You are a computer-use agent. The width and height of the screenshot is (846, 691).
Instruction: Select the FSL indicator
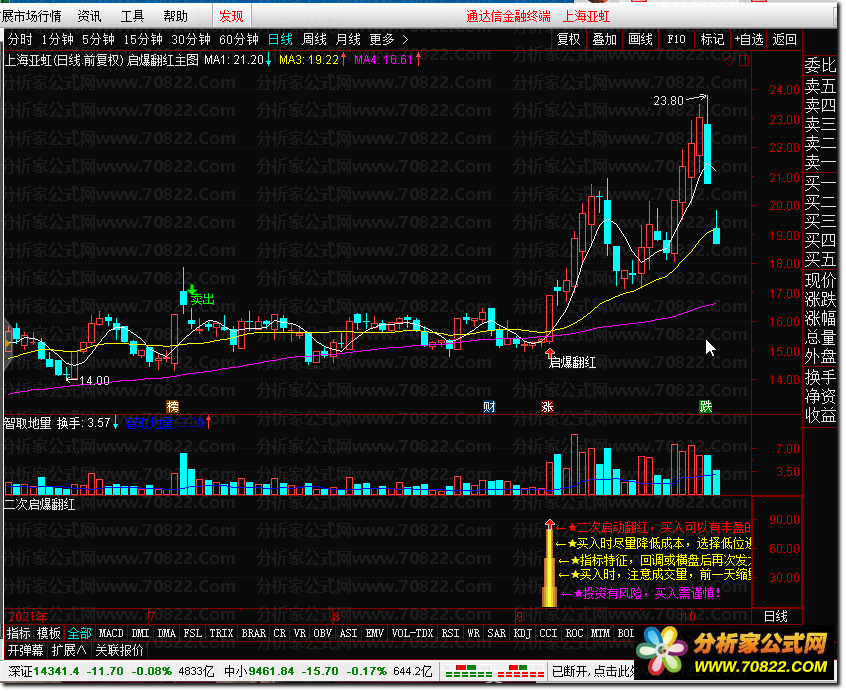tap(193, 633)
